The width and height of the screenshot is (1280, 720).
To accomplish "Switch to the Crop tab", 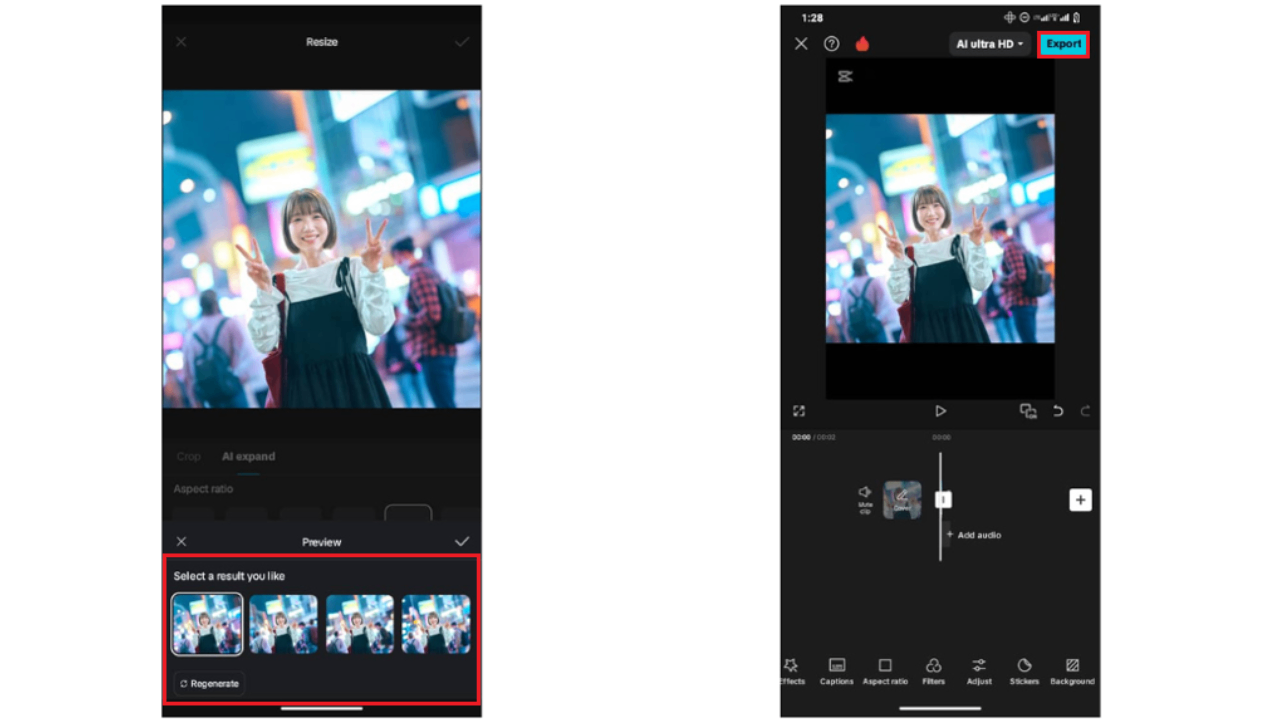I will click(x=188, y=456).
